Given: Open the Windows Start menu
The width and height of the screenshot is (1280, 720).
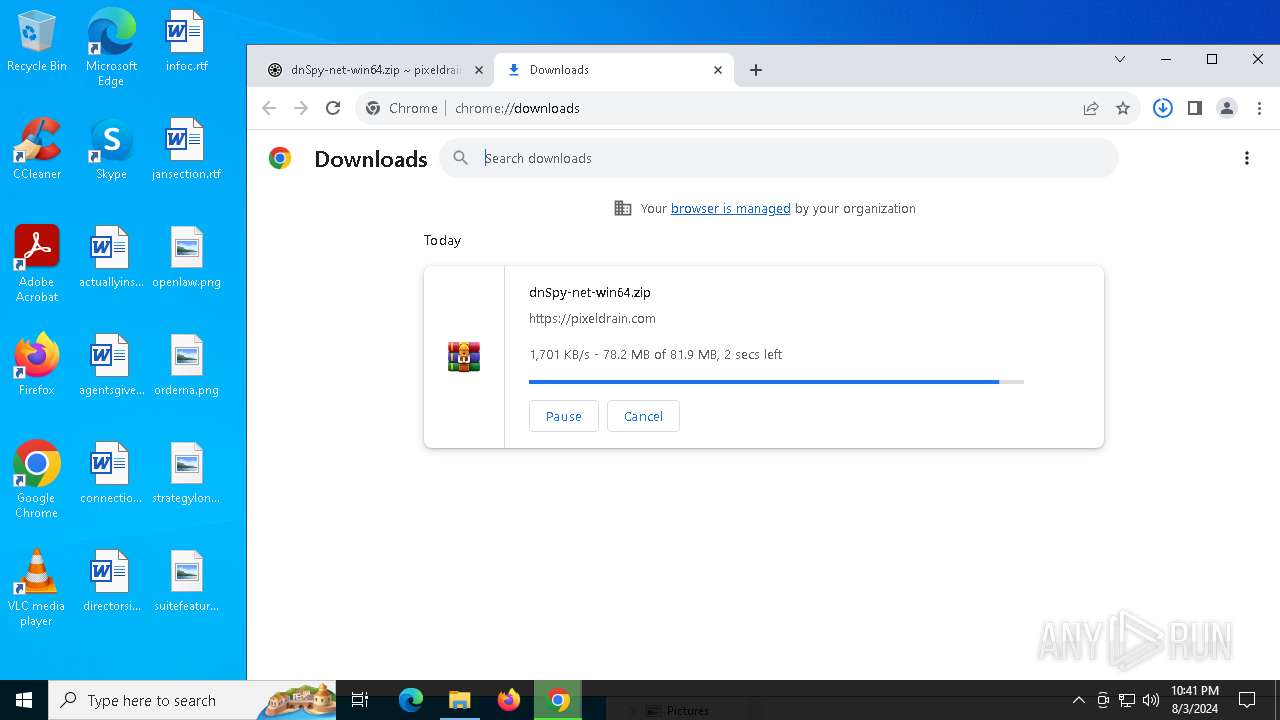Looking at the screenshot, I should point(24,700).
